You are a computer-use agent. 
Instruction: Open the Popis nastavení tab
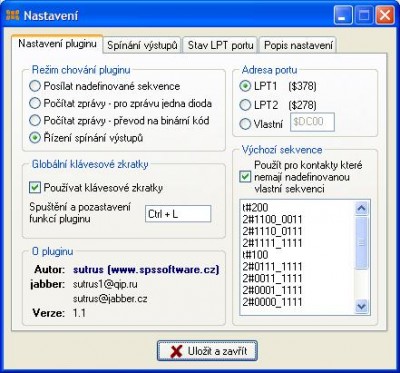[x=298, y=45]
